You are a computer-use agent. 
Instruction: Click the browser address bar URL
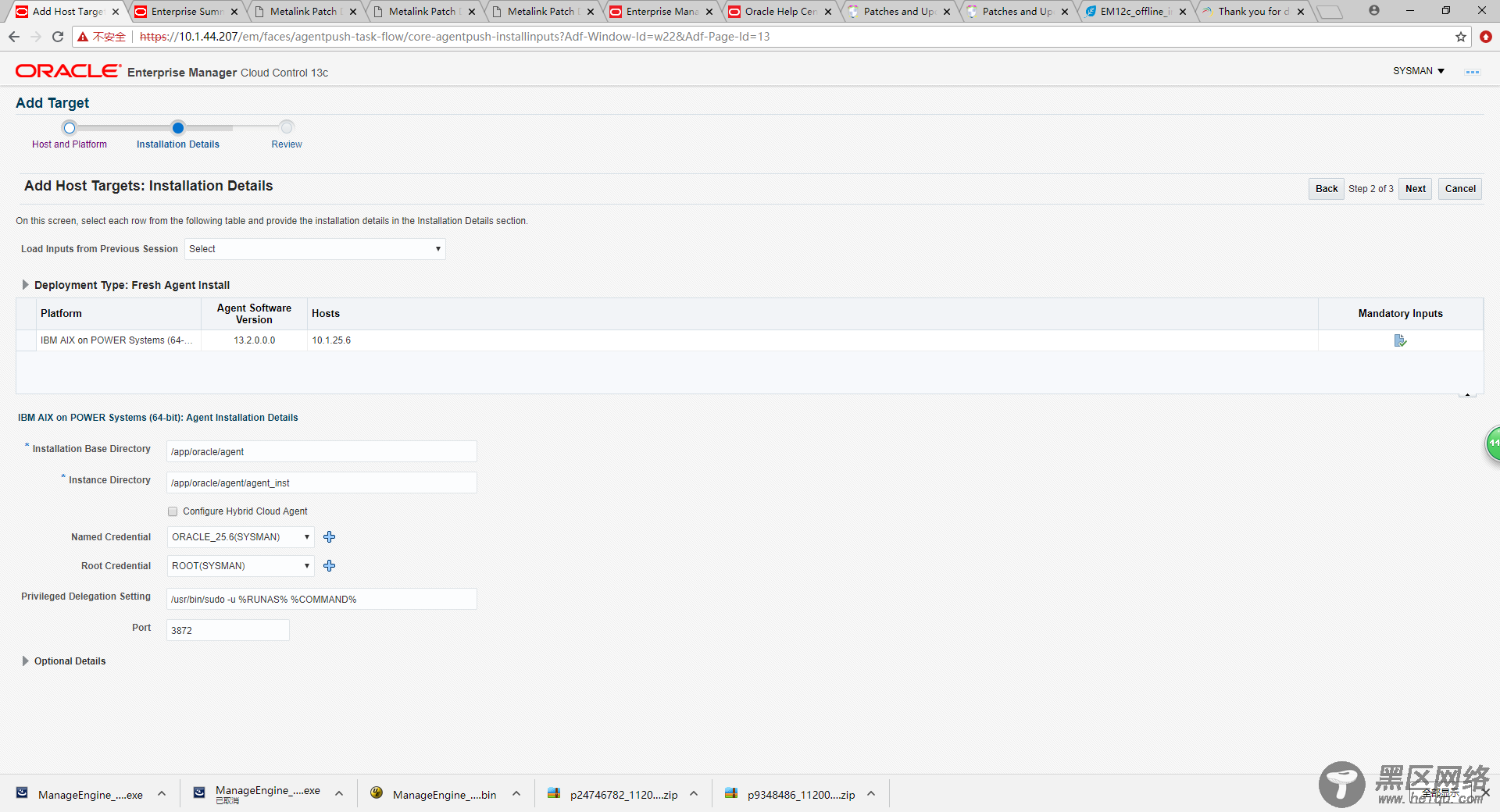[455, 37]
